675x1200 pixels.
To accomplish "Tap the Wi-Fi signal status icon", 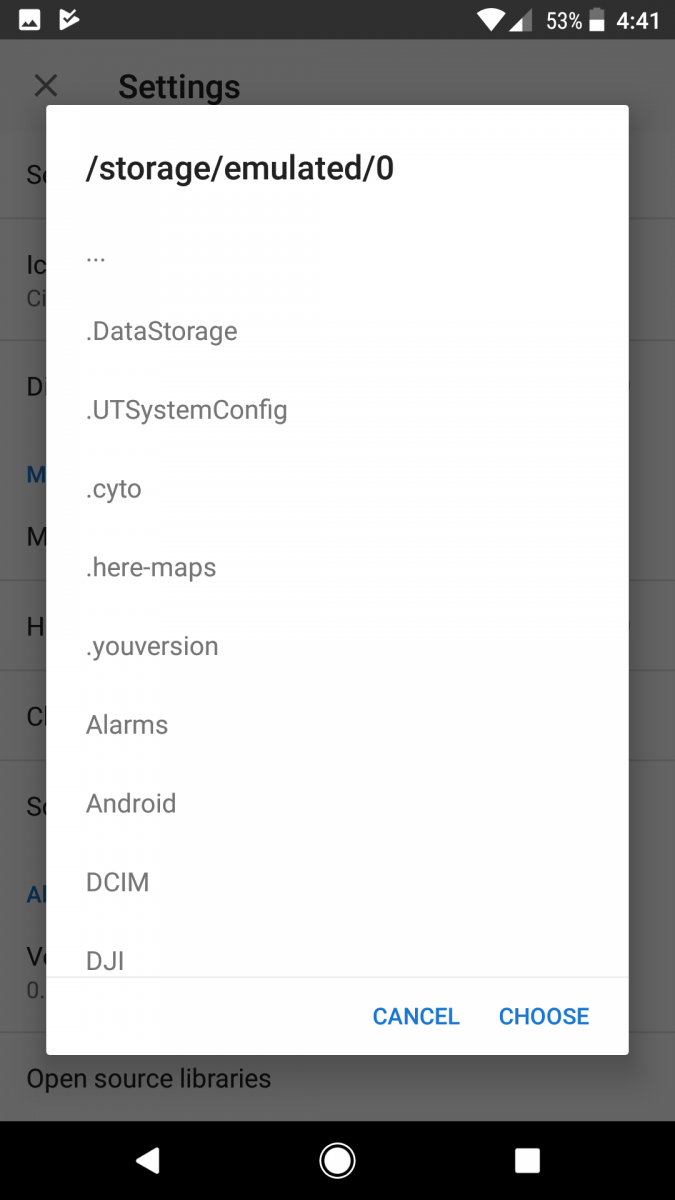I will click(x=490, y=20).
